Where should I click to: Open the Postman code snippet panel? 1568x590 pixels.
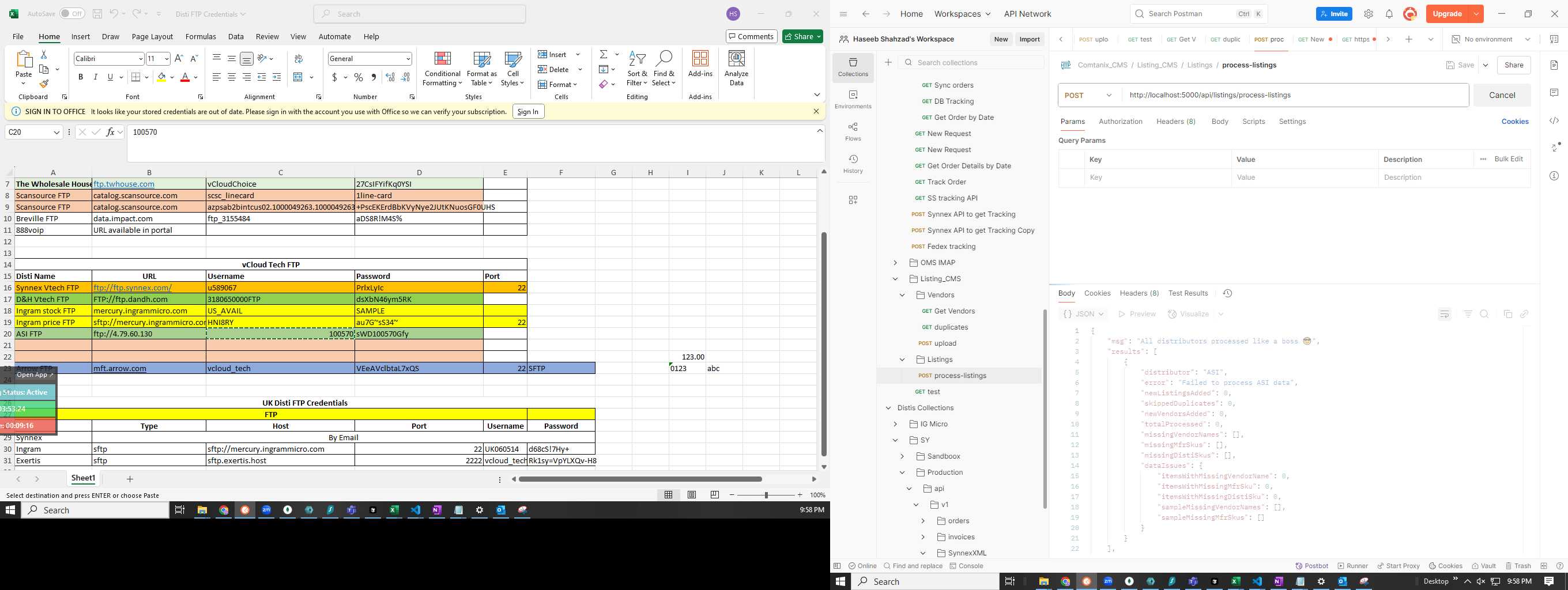[x=1554, y=121]
